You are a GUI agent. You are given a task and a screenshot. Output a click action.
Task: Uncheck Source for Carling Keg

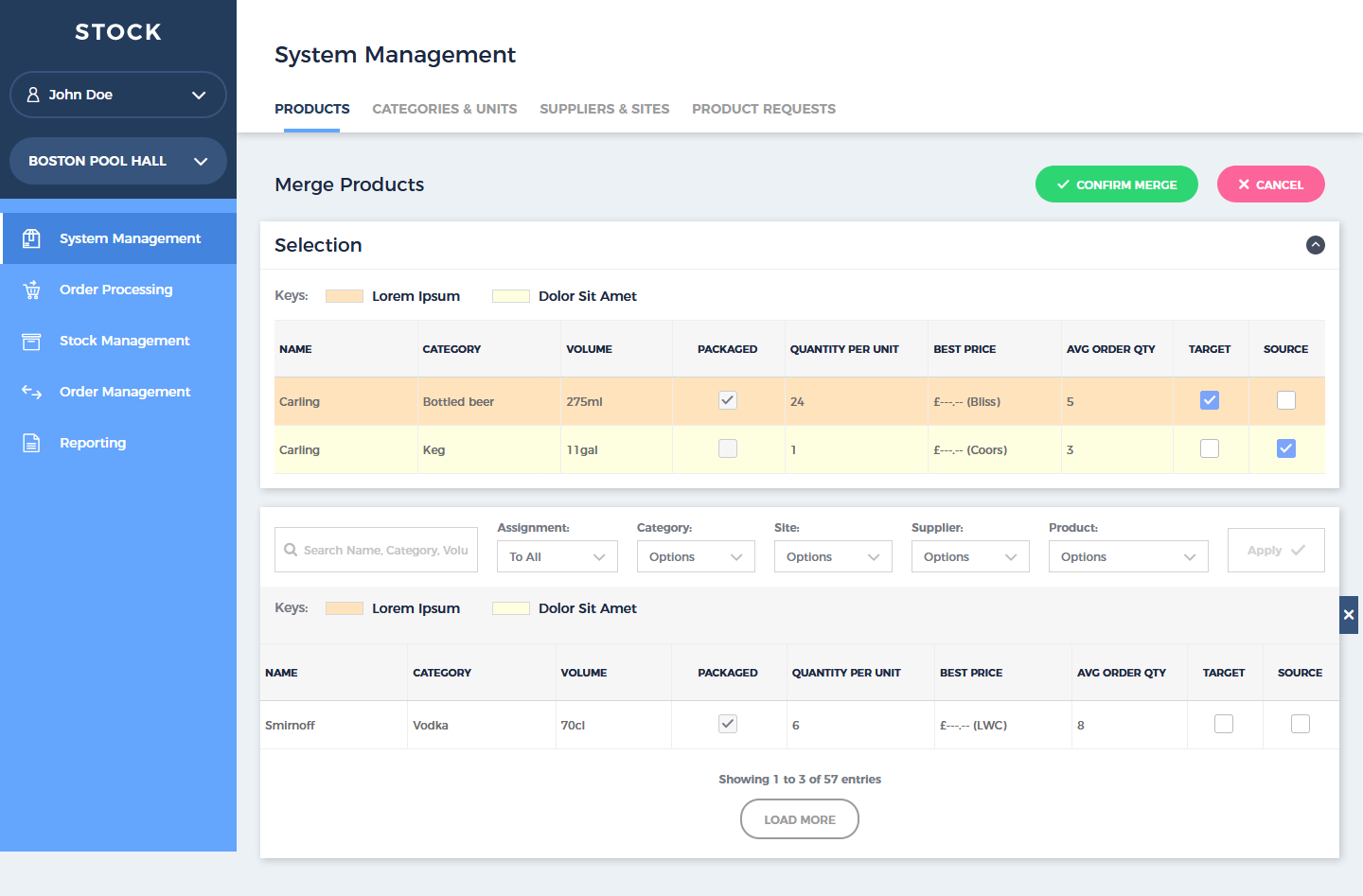click(1285, 448)
